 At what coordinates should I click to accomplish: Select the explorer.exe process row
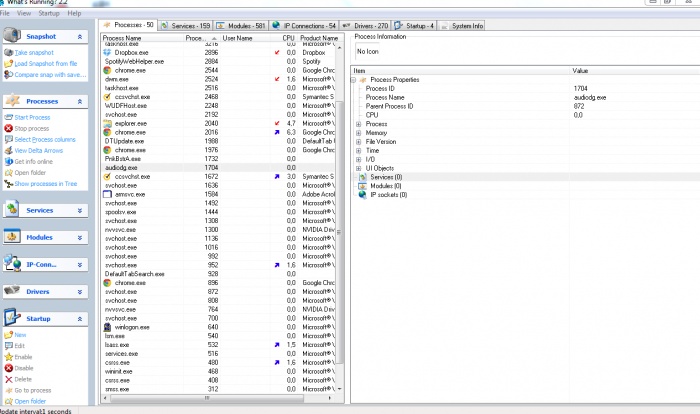(218, 123)
